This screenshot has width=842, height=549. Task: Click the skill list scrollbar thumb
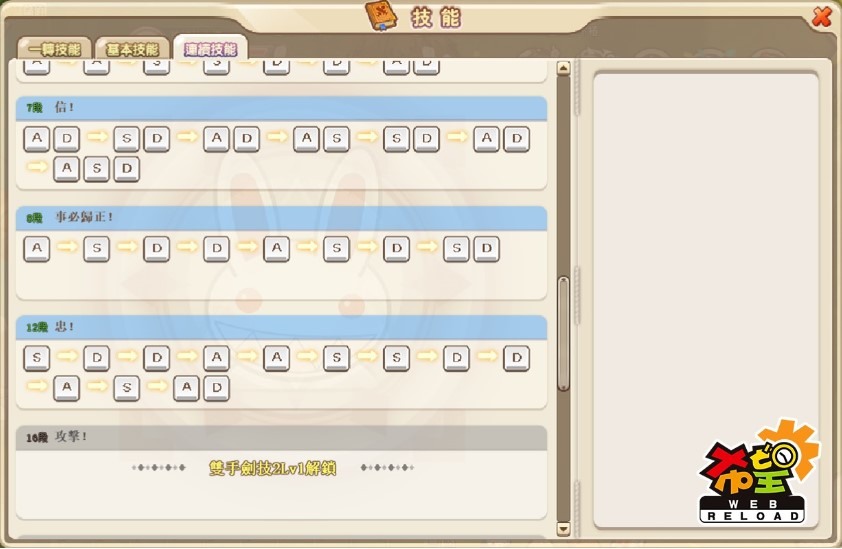point(563,333)
